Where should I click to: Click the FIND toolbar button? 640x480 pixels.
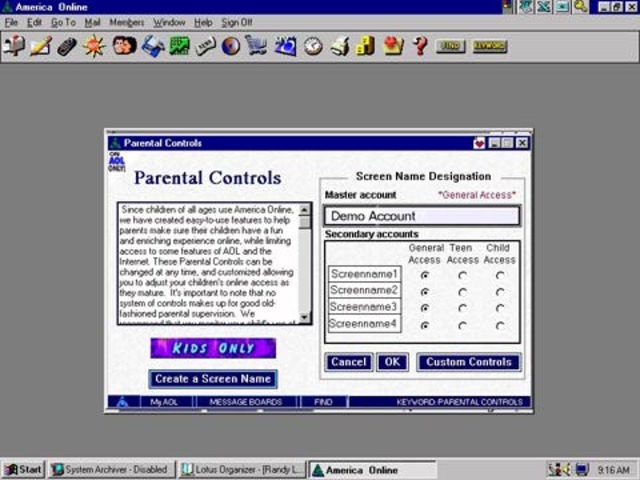450,46
